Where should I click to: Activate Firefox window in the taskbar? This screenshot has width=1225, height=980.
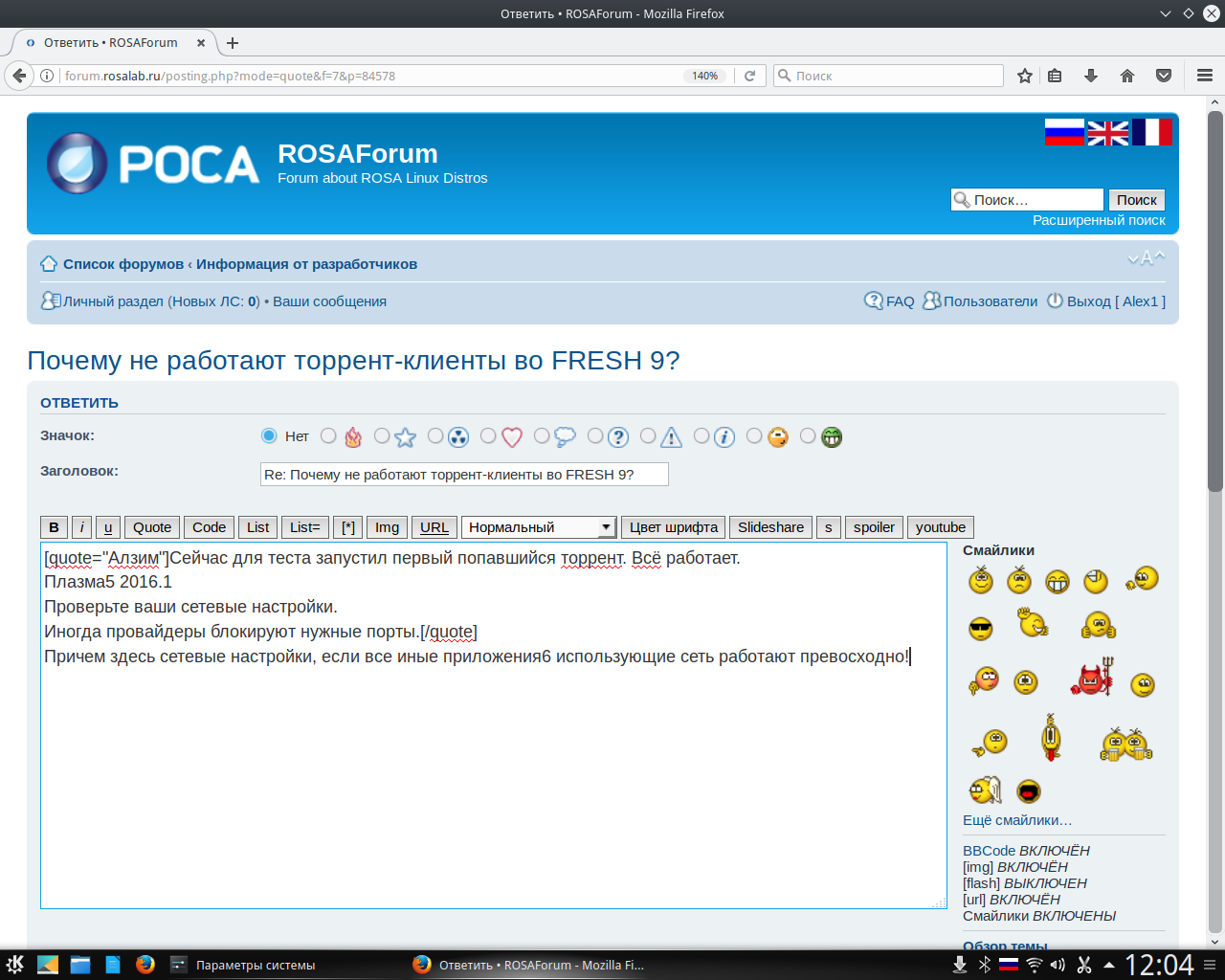pyautogui.click(x=528, y=965)
